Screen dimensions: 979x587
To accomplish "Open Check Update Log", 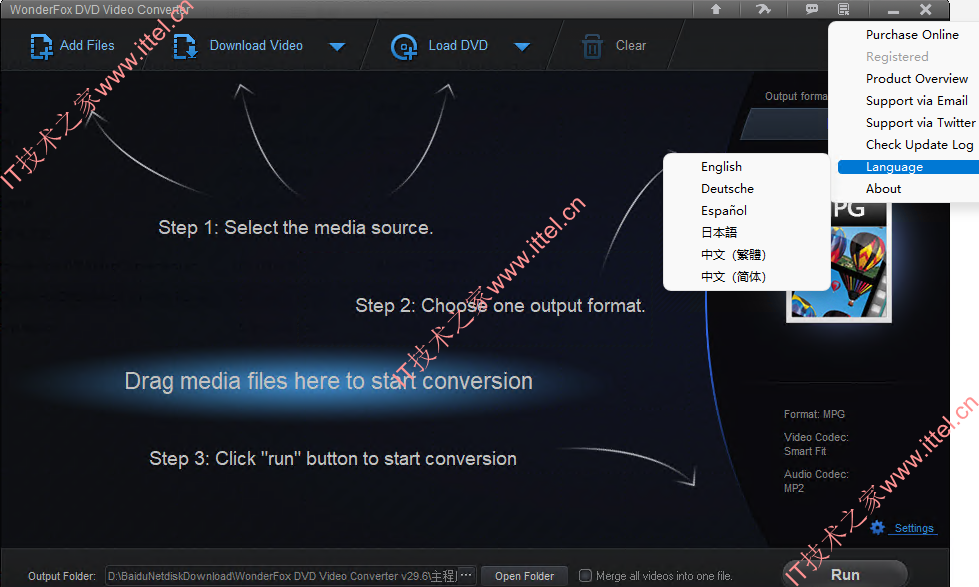I will point(919,145).
